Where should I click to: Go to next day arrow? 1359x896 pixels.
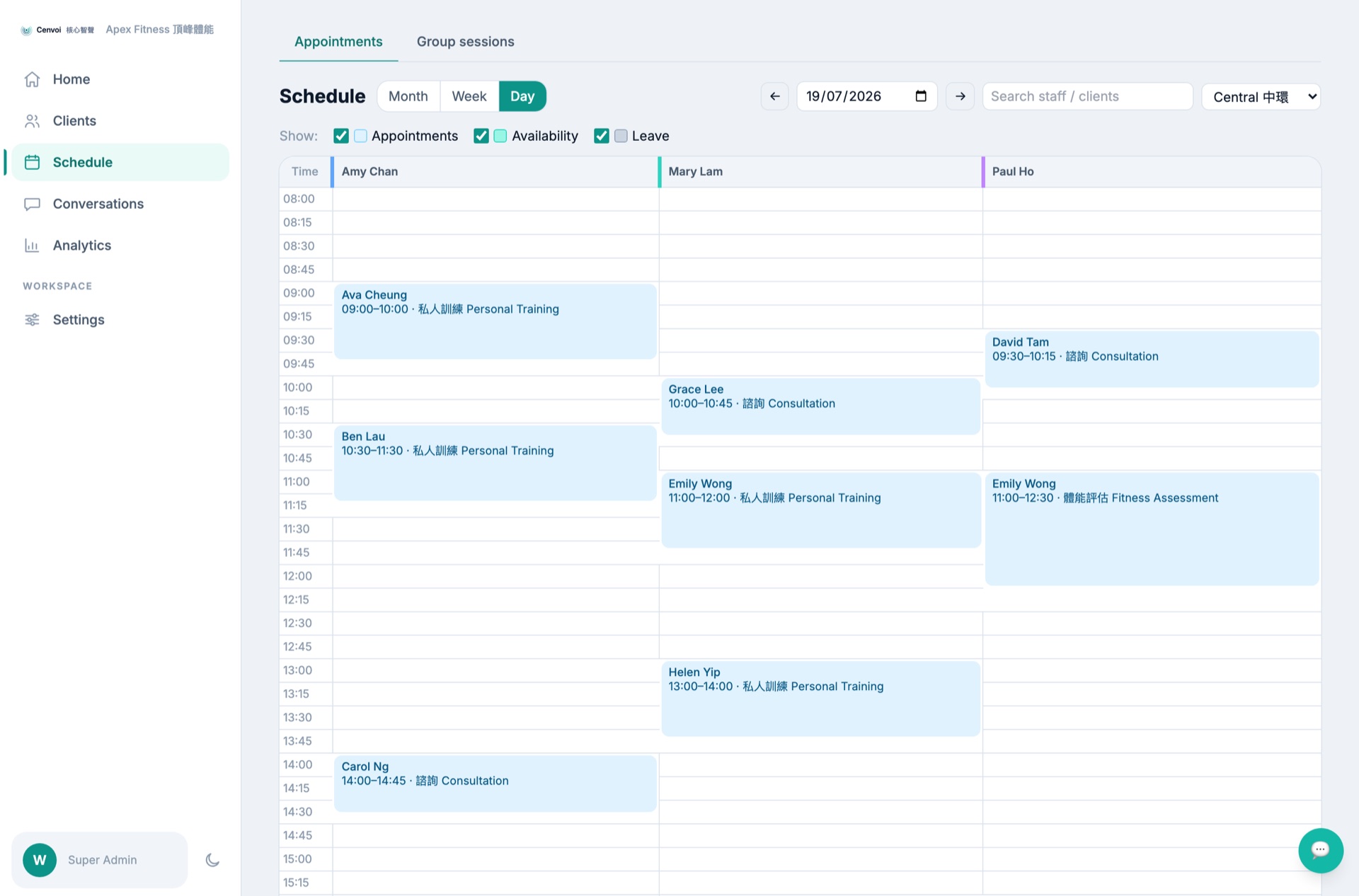tap(960, 96)
